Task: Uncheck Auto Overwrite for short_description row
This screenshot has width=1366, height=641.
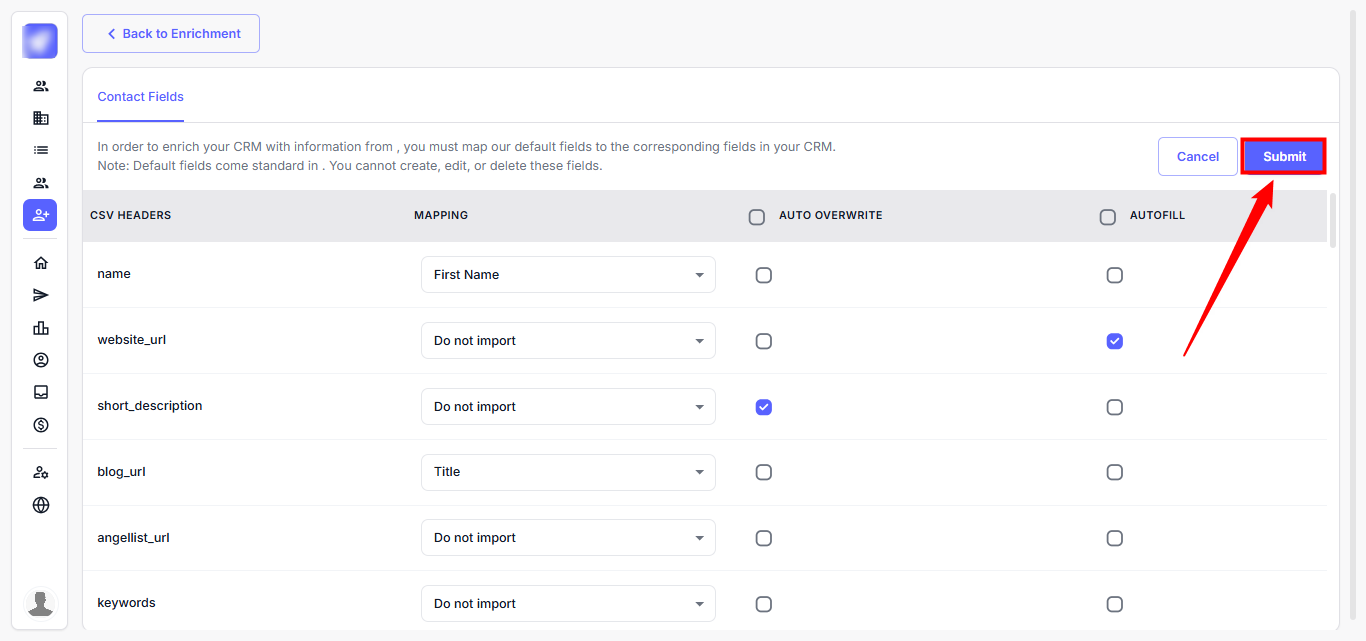Action: [x=764, y=407]
